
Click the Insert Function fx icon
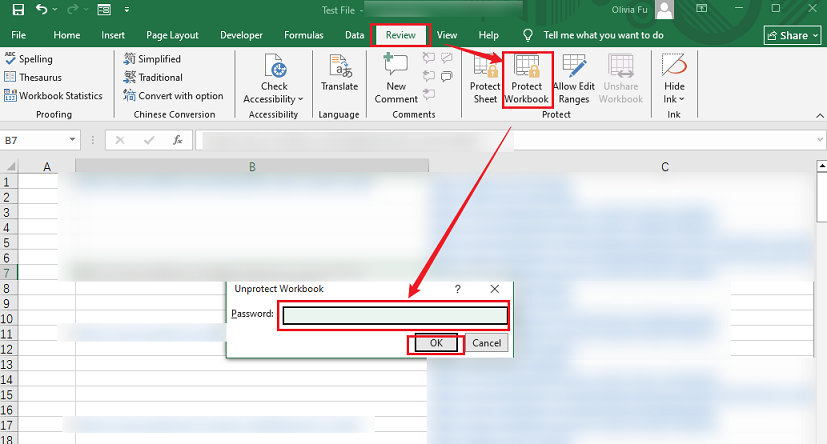[178, 140]
